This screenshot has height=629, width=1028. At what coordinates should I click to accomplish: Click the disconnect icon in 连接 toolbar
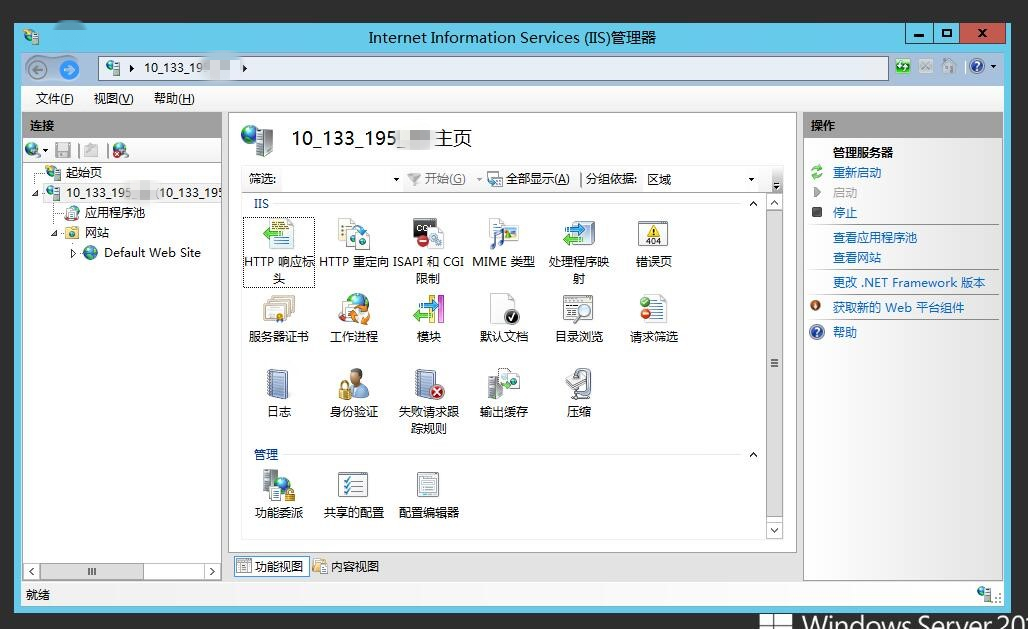pos(120,150)
